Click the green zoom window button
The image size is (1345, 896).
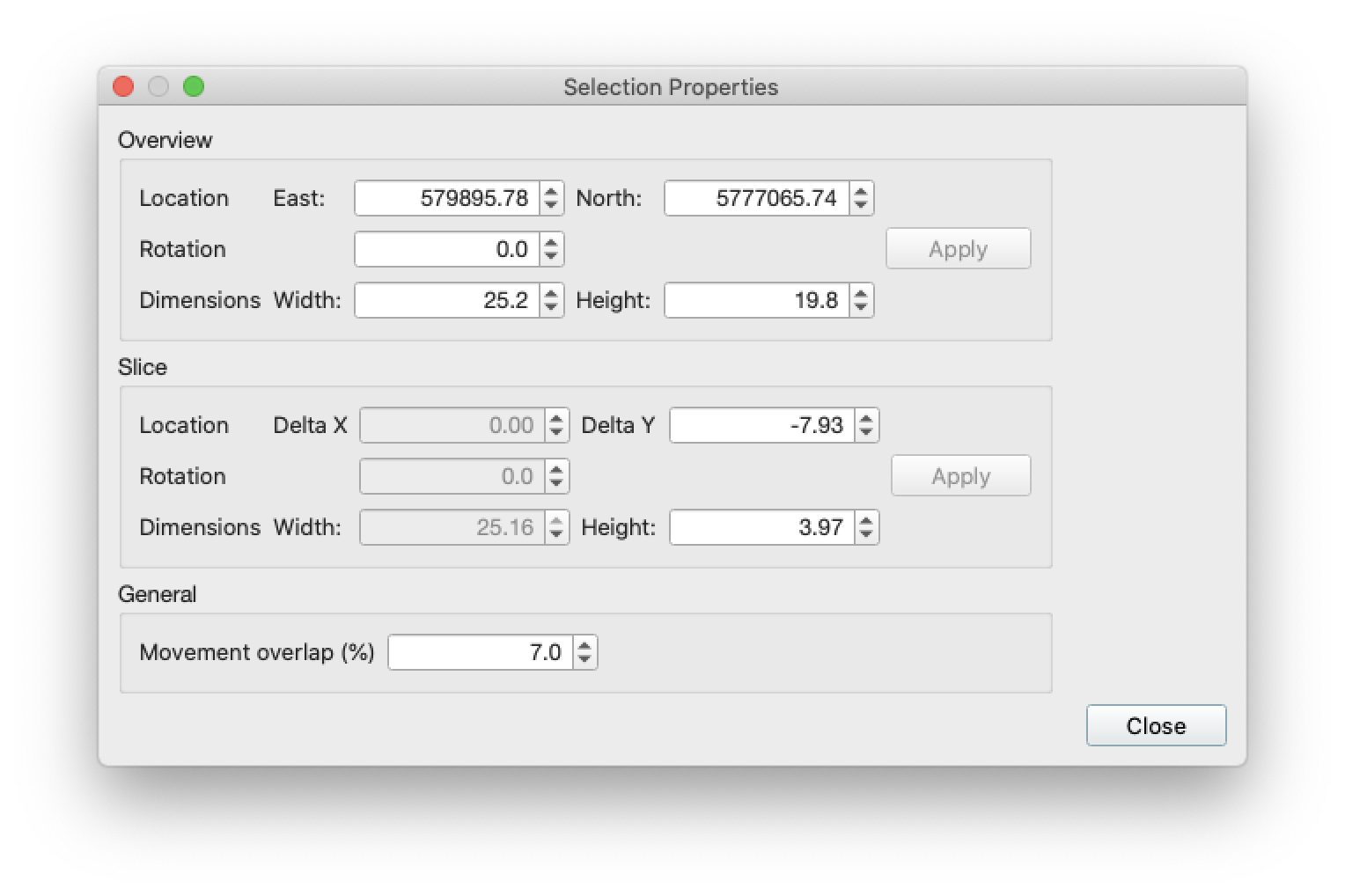point(194,86)
